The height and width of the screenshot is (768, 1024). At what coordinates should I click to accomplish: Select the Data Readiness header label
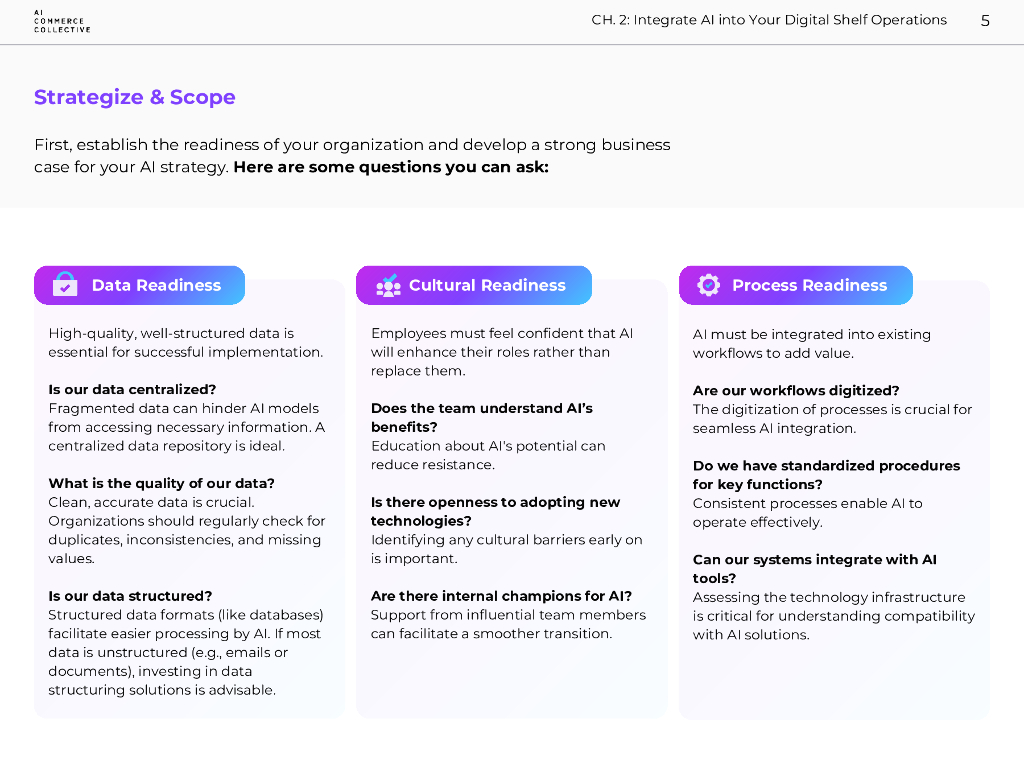156,285
